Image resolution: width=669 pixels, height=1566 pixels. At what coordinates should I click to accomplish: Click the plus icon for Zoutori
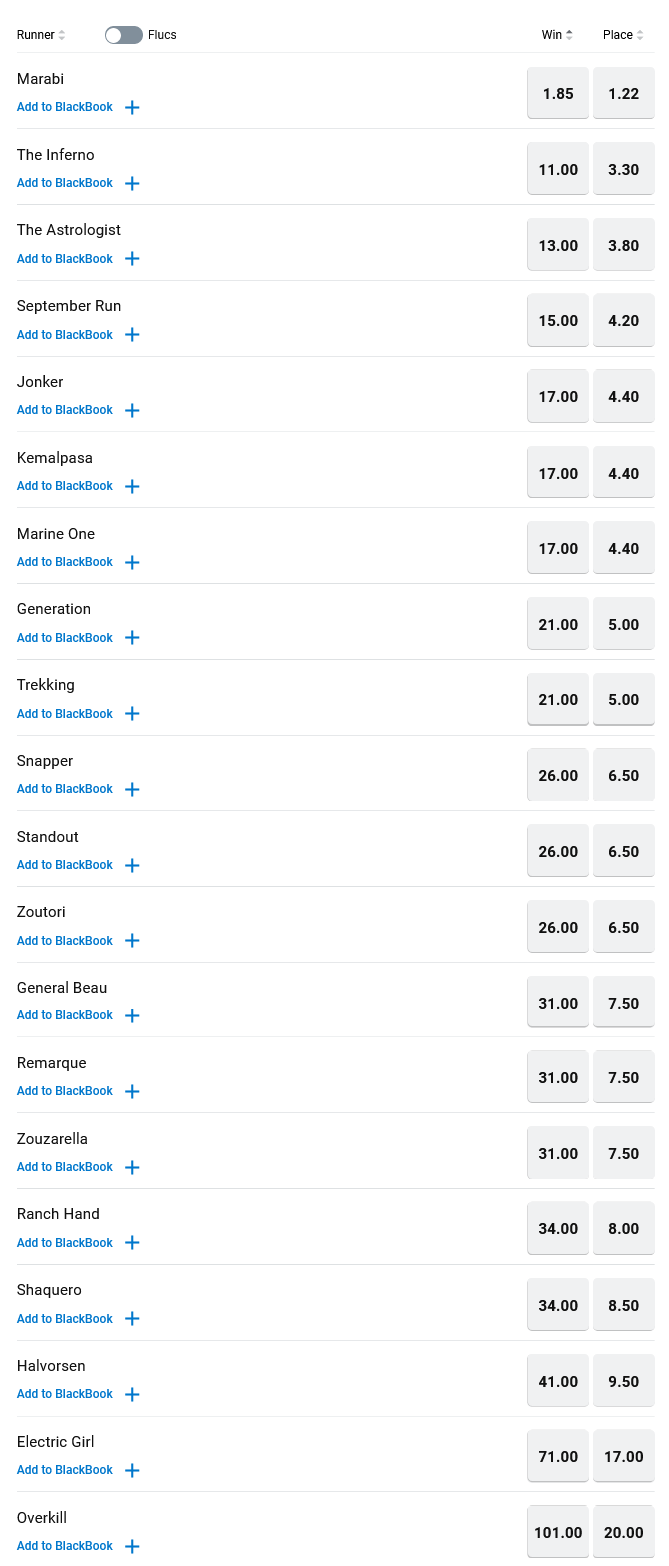132,941
